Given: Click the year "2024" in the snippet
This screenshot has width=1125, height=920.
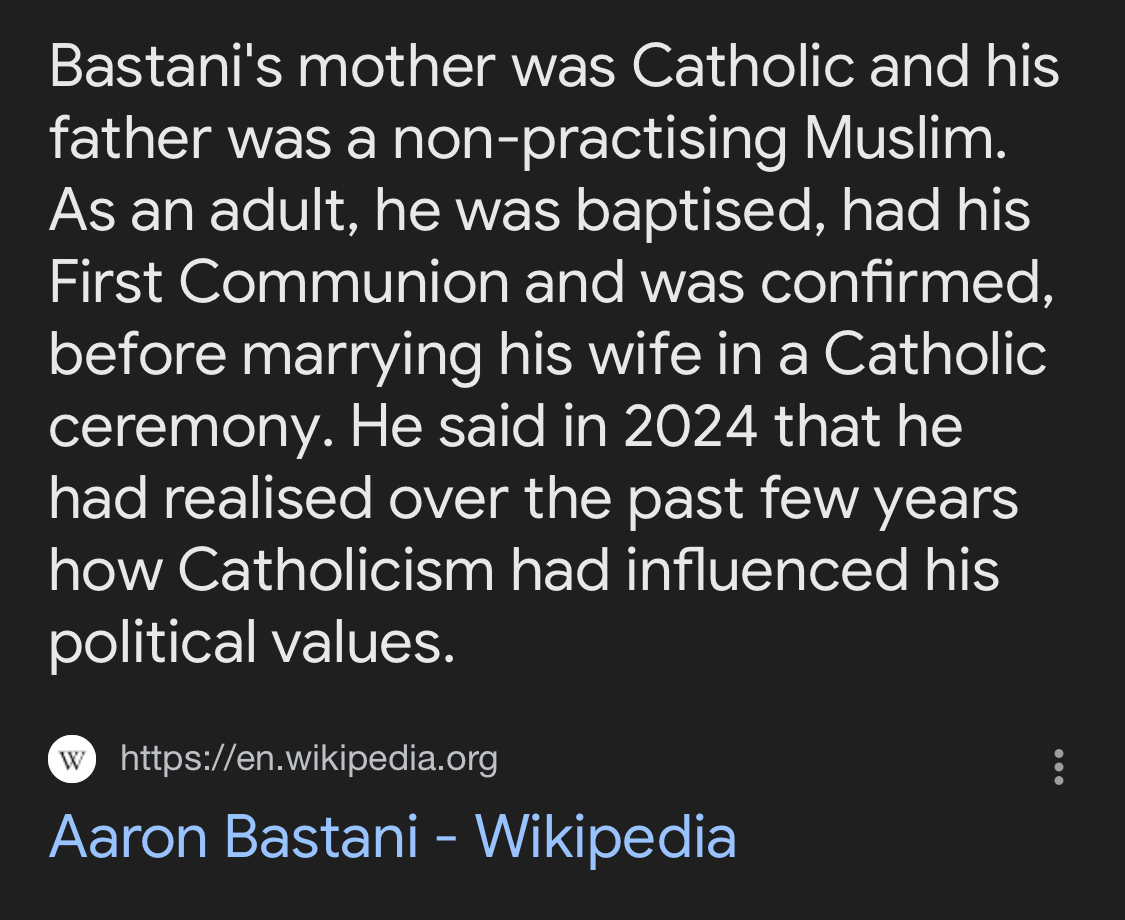Looking at the screenshot, I should coord(691,426).
